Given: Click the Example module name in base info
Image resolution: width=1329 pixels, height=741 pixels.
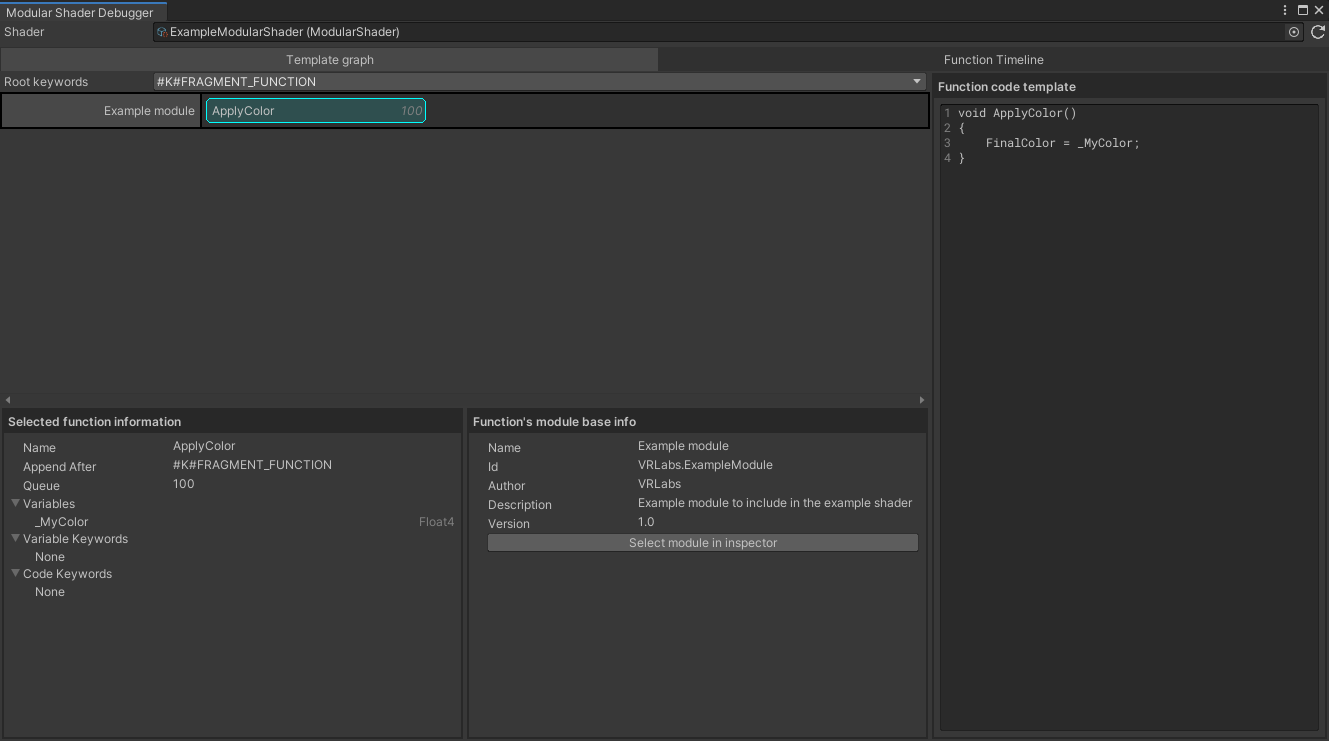Looking at the screenshot, I should click(x=683, y=446).
